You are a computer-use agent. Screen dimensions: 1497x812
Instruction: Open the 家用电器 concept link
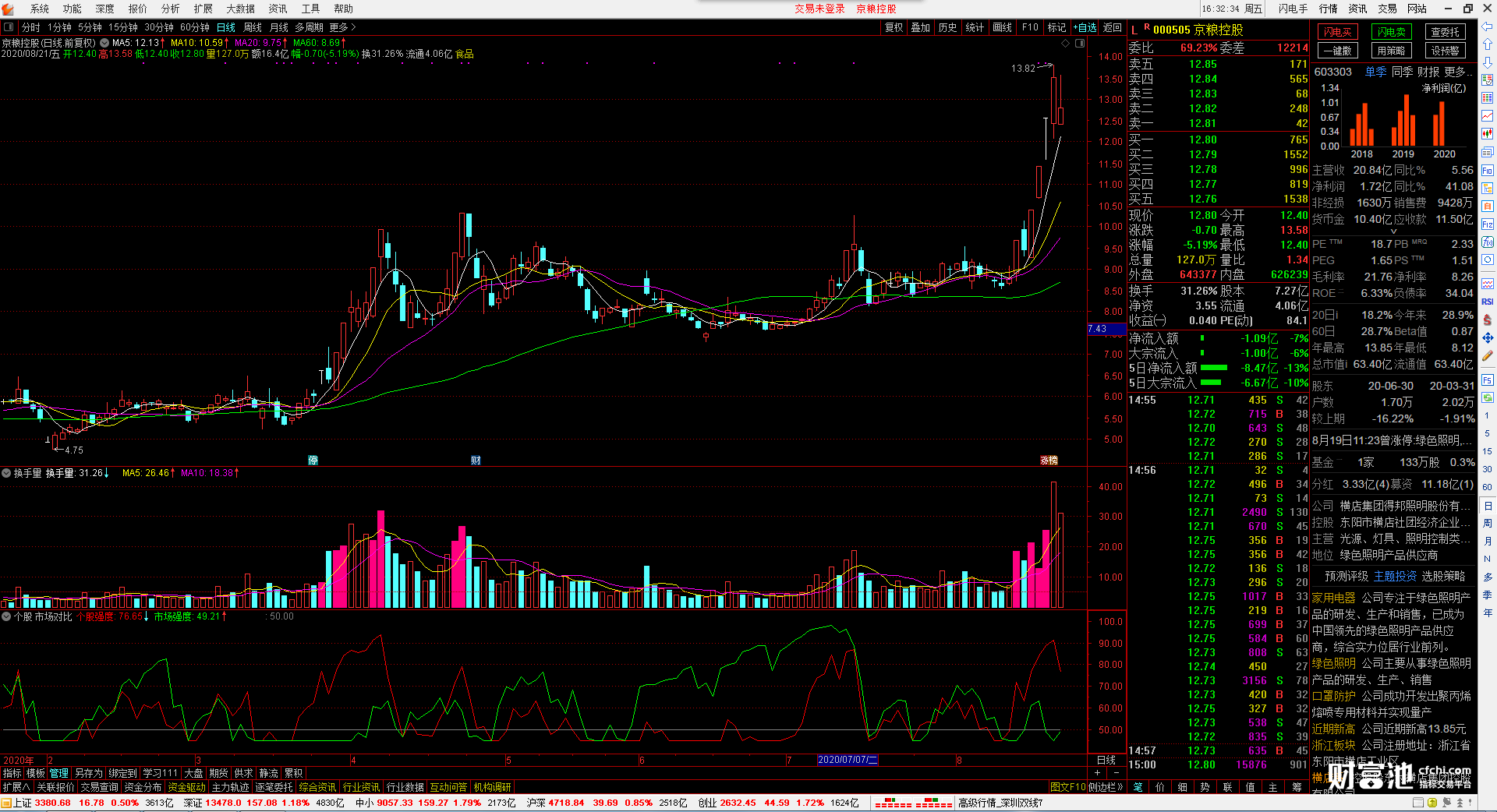click(1333, 598)
